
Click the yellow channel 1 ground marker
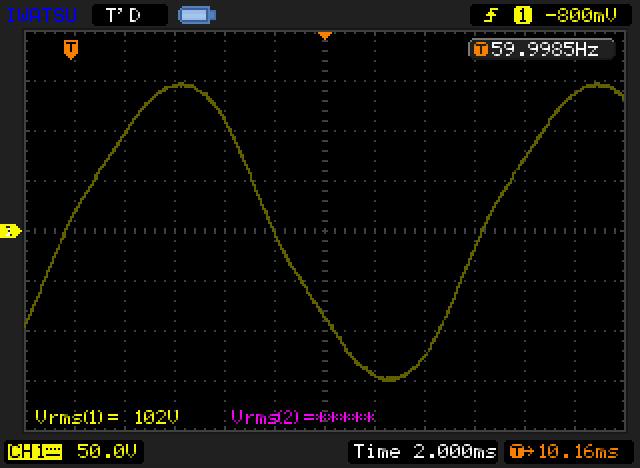[11, 231]
